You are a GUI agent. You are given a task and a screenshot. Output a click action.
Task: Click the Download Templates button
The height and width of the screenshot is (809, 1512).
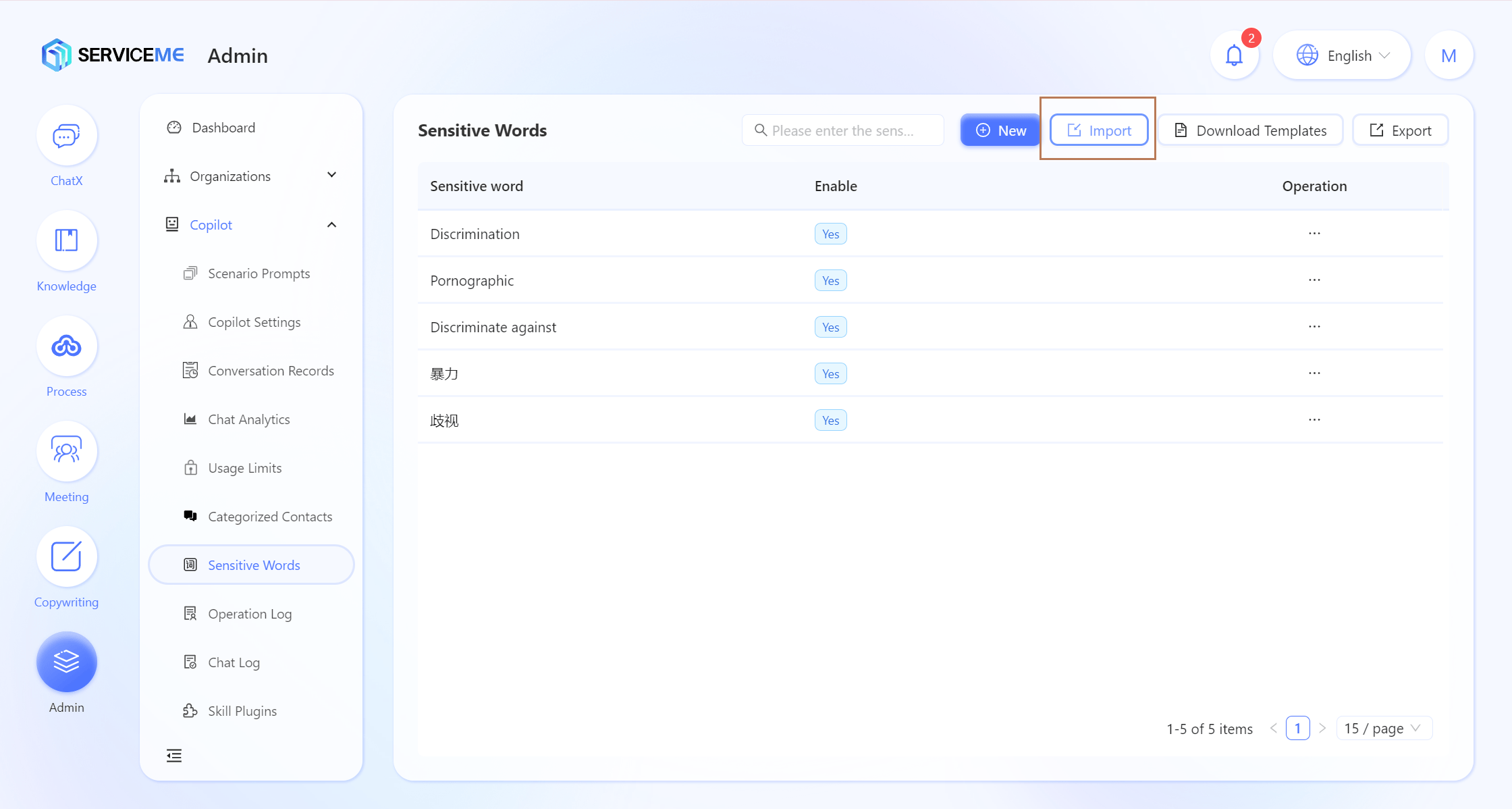[1251, 130]
